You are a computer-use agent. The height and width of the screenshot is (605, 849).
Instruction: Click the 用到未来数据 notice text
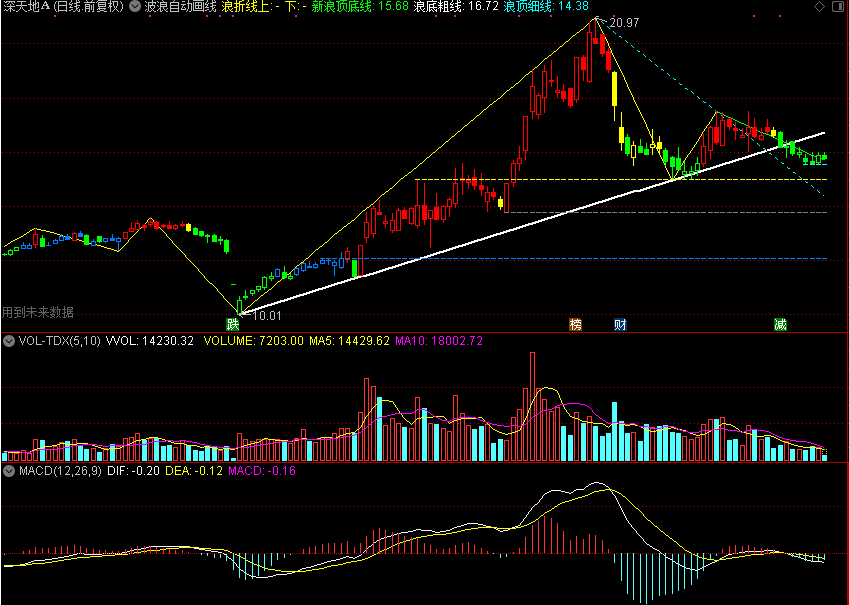click(x=38, y=313)
